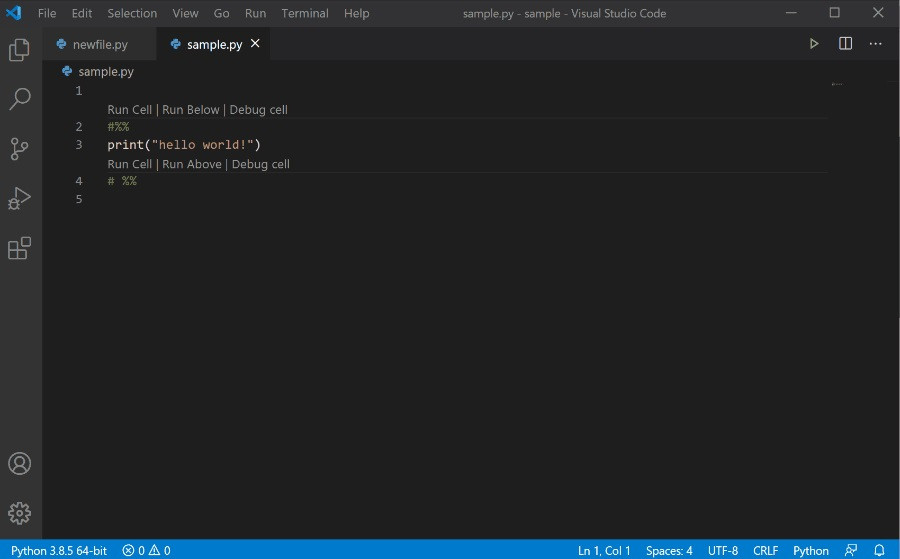Open the Source Control view
This screenshot has height=559, width=900.
(x=19, y=149)
